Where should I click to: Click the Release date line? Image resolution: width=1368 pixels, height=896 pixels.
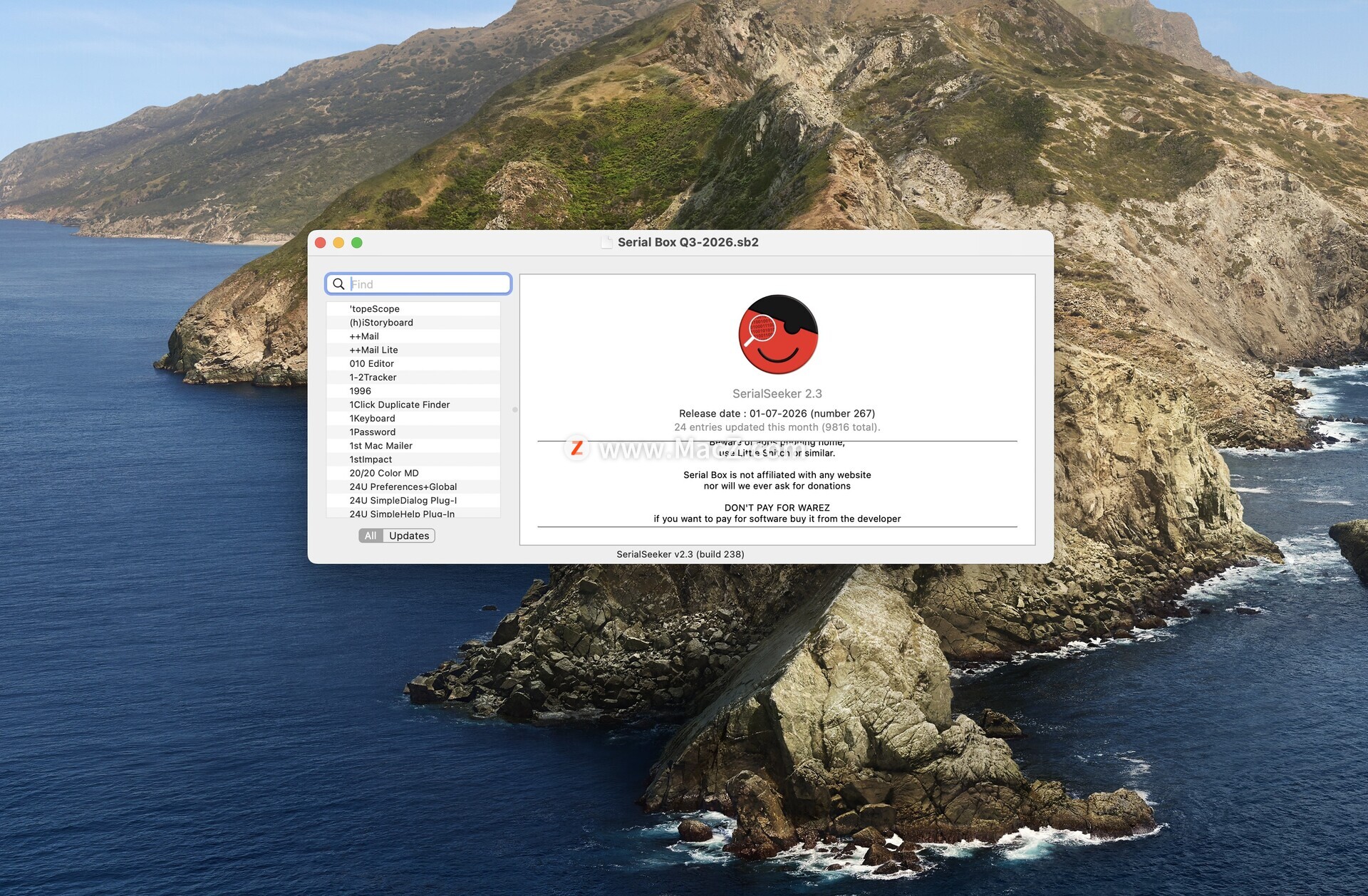[x=777, y=414]
